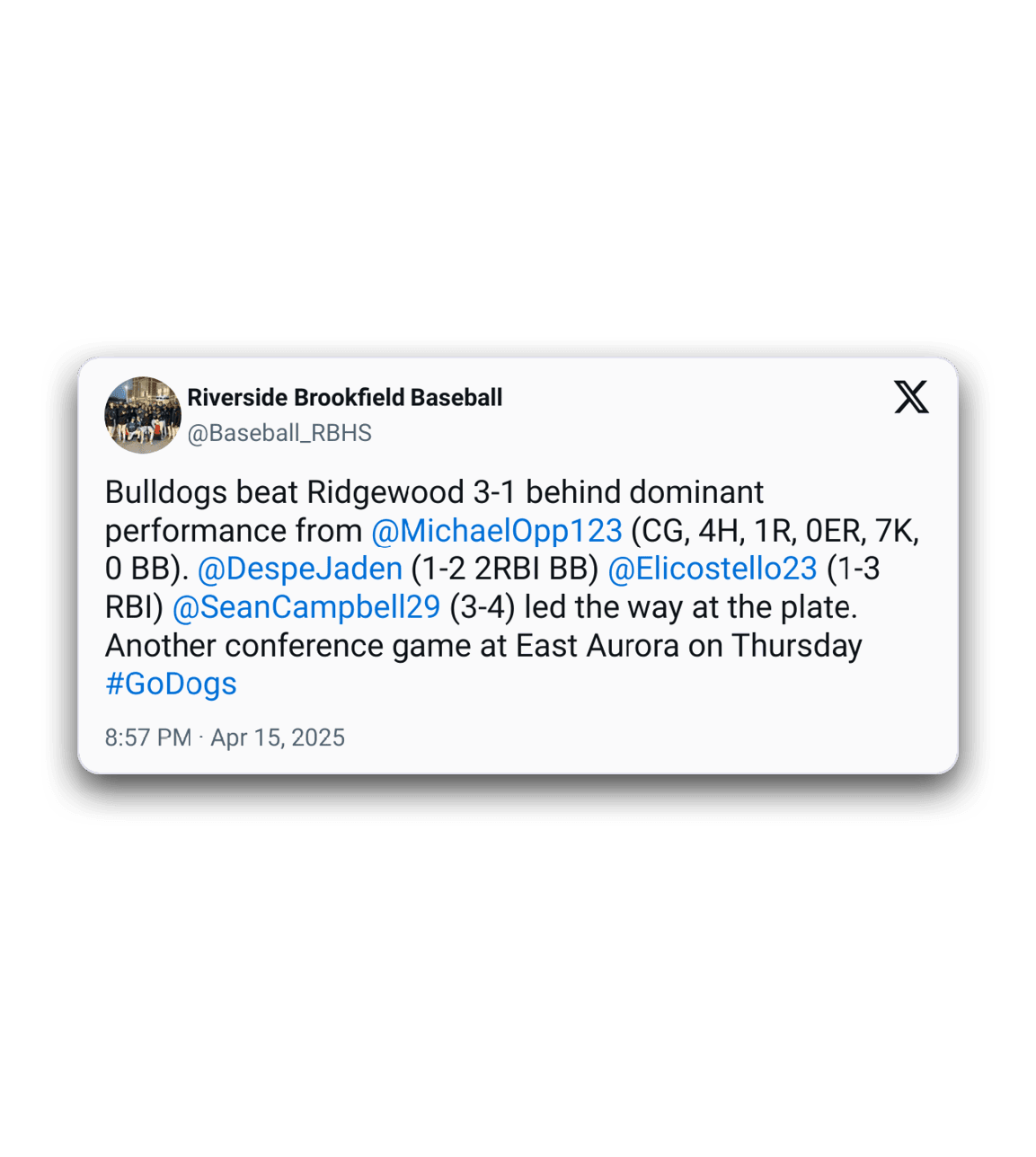Viewport: 1036px width, 1157px height.
Task: Click the 8:57 PM timestamp
Action: [x=148, y=737]
